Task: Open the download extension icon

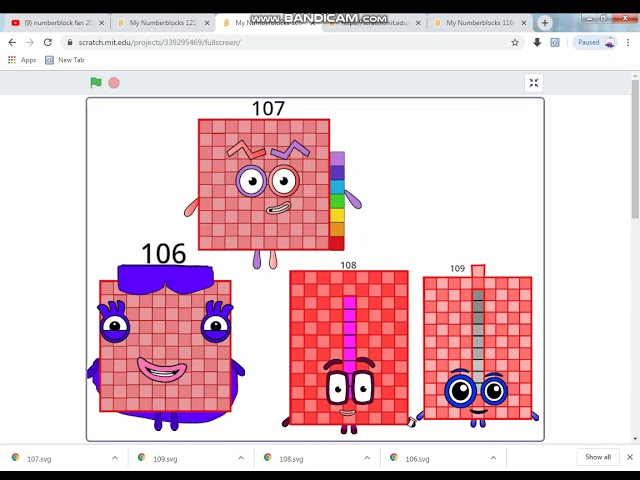Action: point(537,42)
